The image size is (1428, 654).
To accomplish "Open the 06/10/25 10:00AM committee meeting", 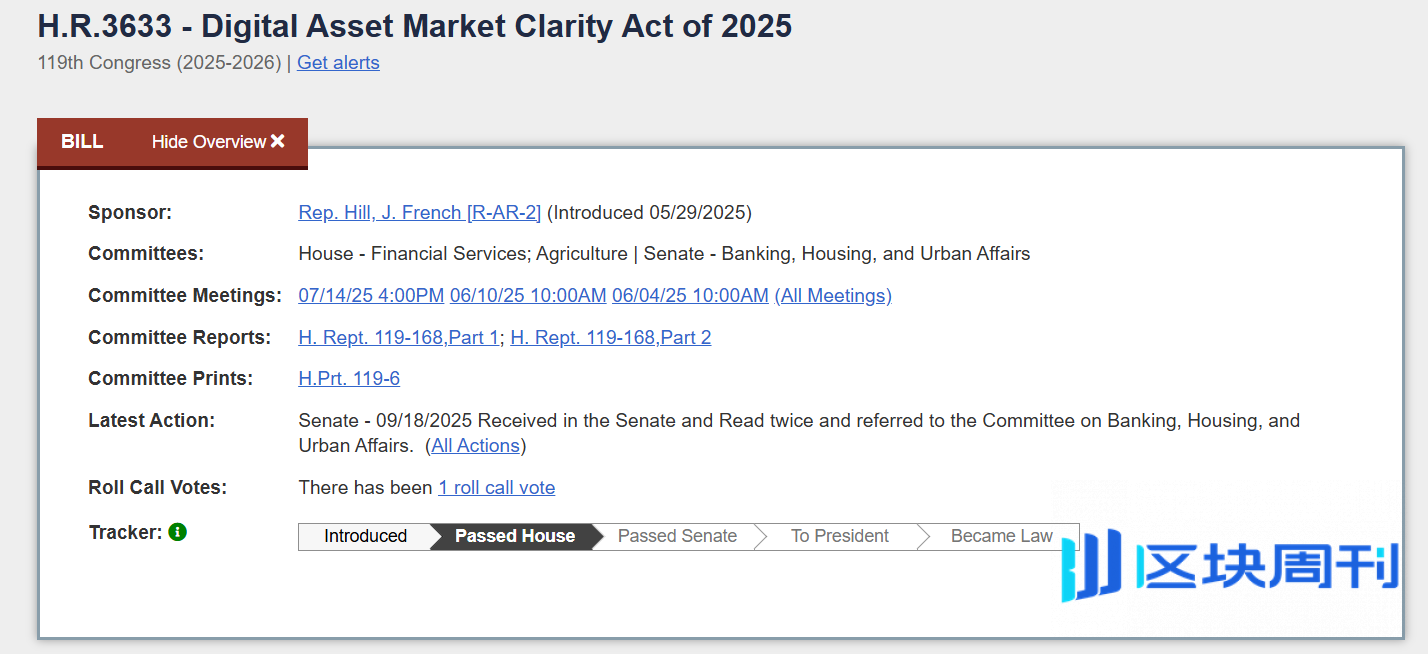I will [528, 296].
